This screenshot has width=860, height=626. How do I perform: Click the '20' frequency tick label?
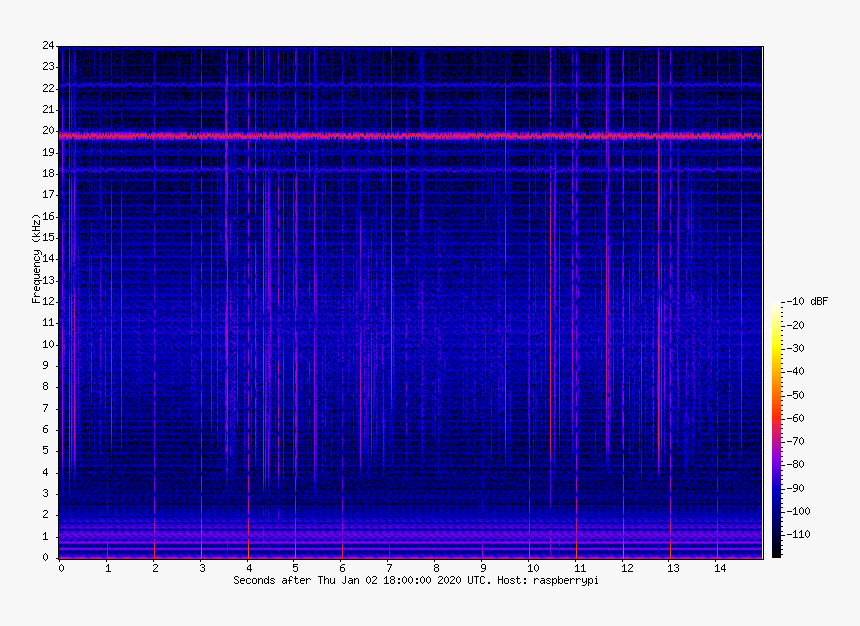coord(48,131)
